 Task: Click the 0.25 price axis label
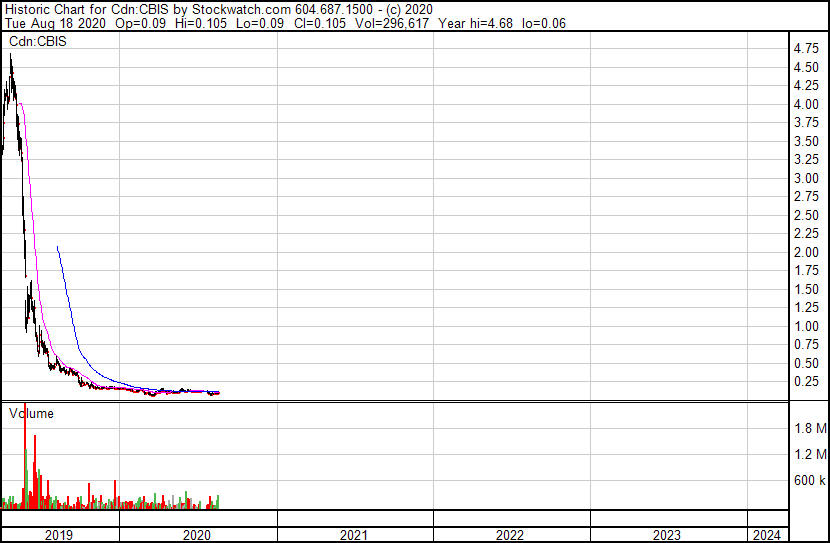click(806, 382)
